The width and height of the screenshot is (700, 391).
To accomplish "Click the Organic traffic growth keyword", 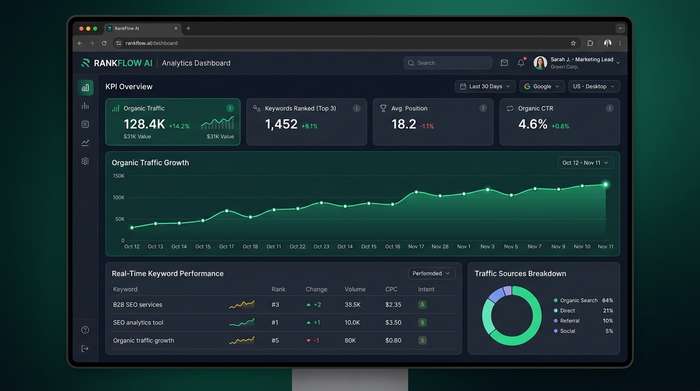I will (143, 341).
